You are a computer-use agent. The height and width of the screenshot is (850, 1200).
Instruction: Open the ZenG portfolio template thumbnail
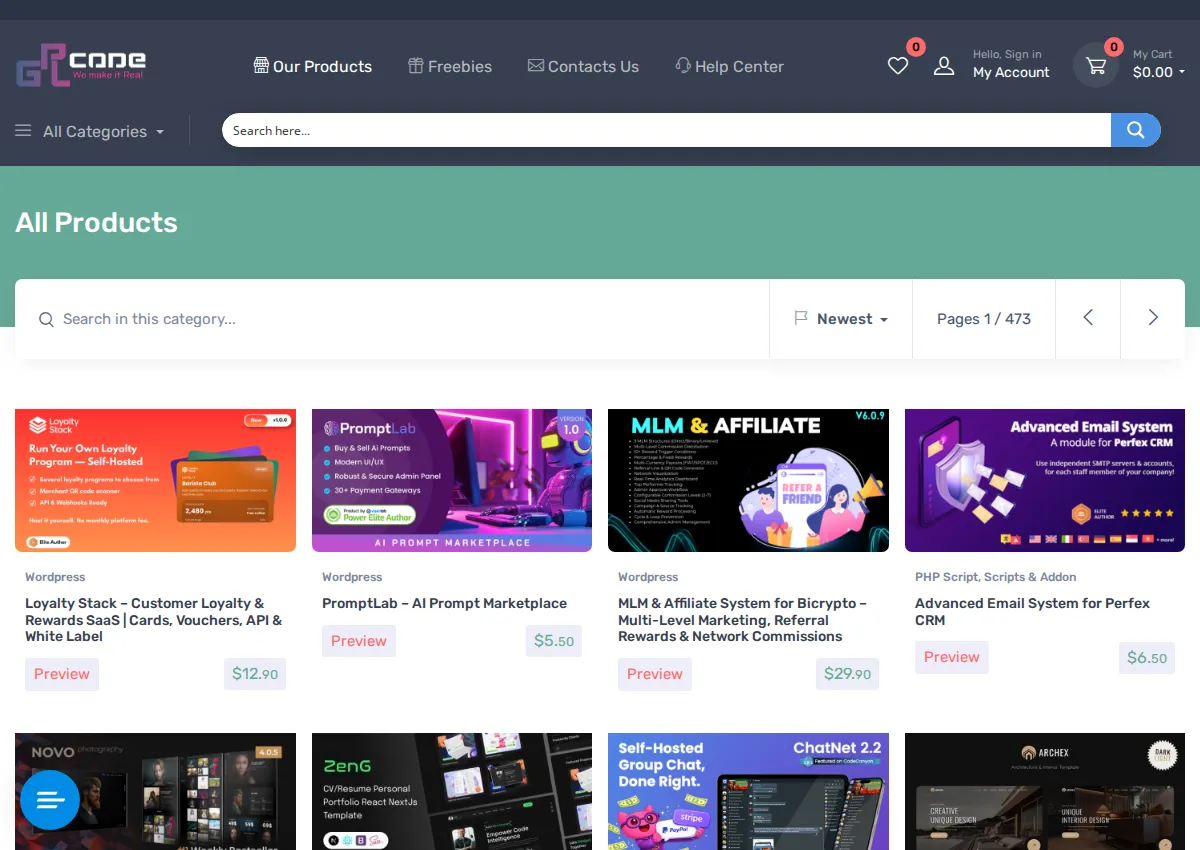452,791
